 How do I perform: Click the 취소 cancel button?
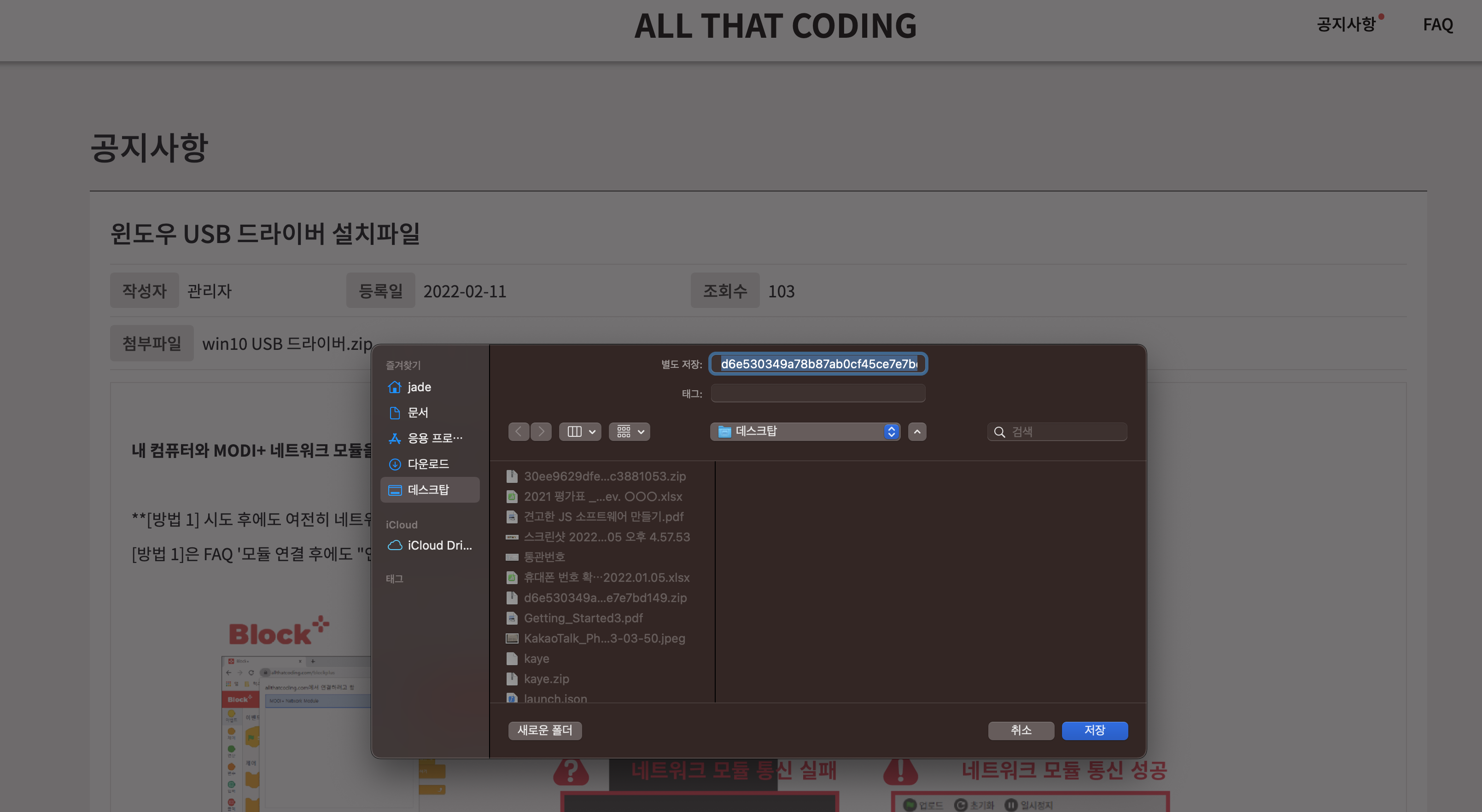pos(1021,730)
